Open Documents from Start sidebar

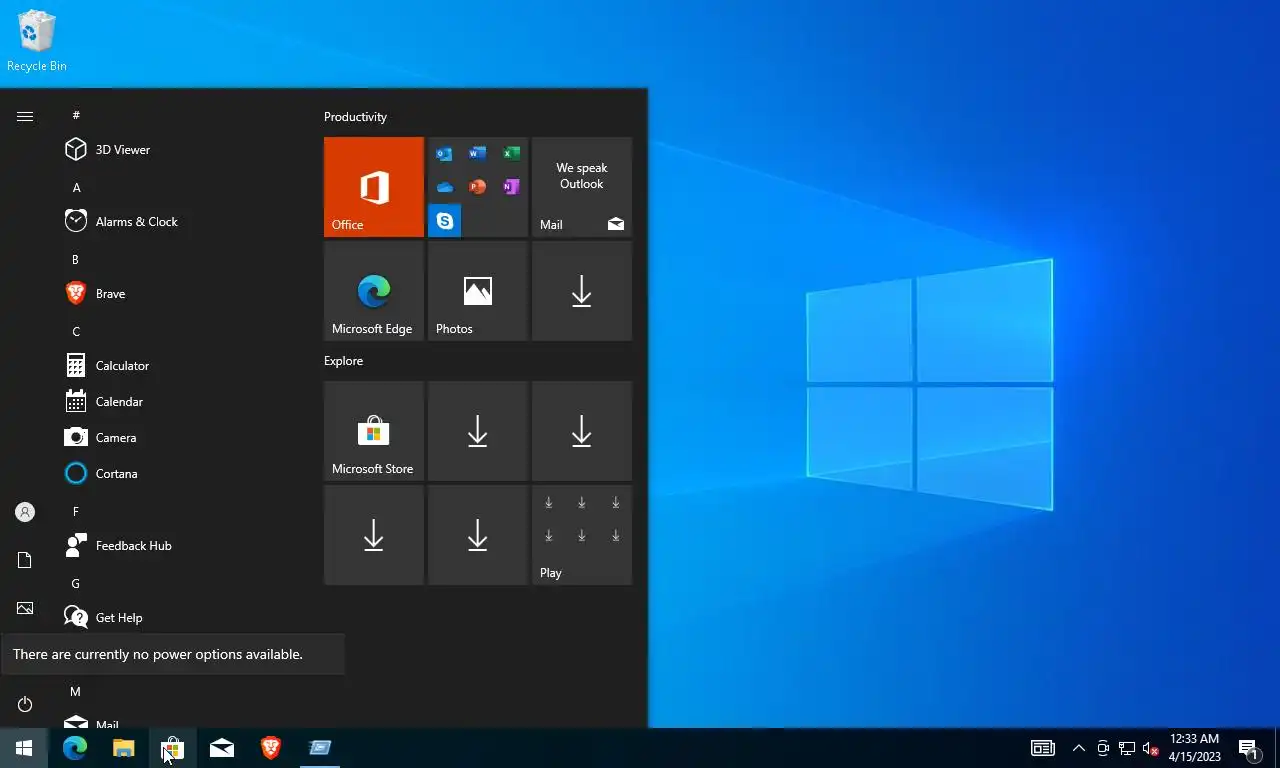25,560
